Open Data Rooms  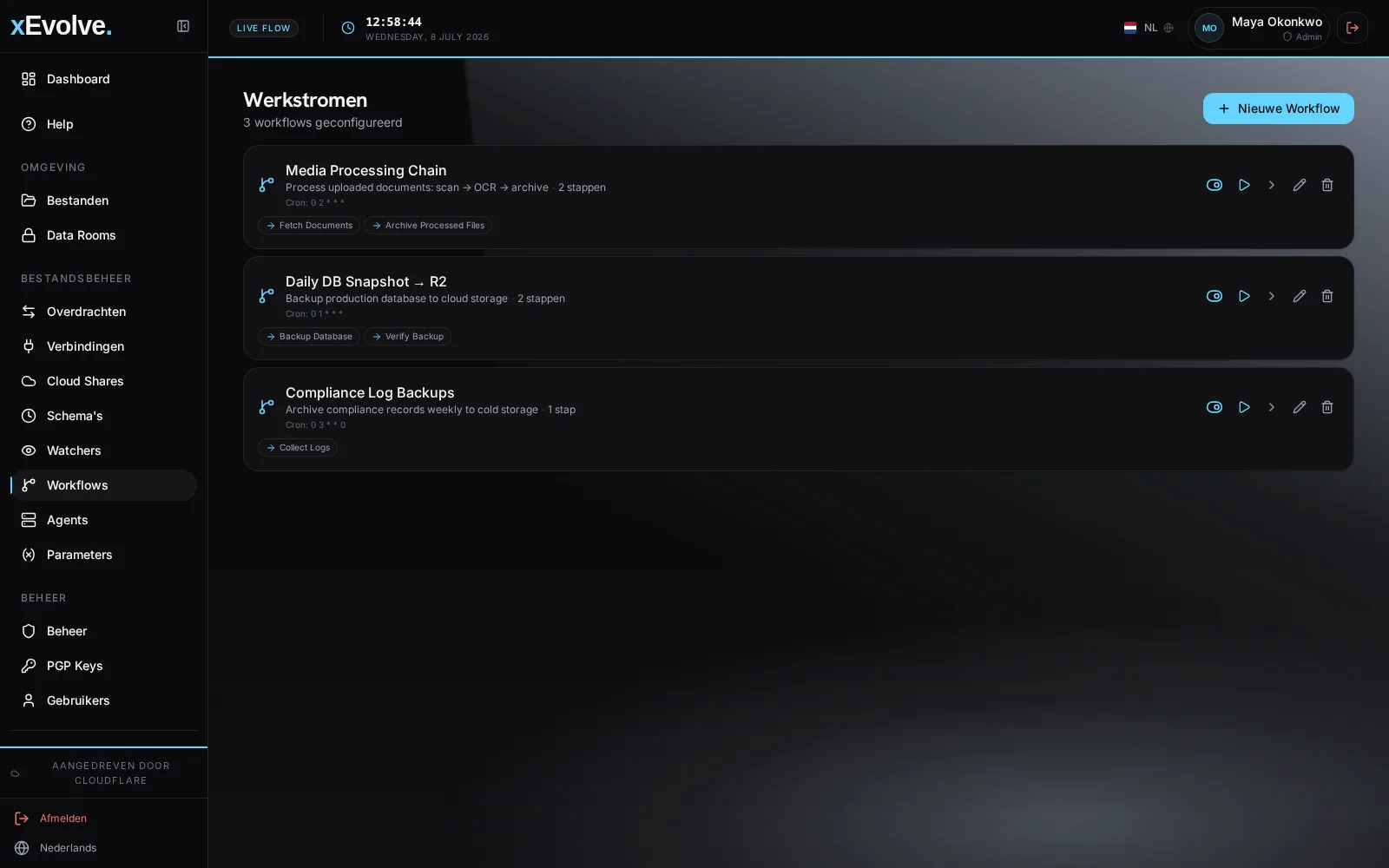[x=104, y=235]
